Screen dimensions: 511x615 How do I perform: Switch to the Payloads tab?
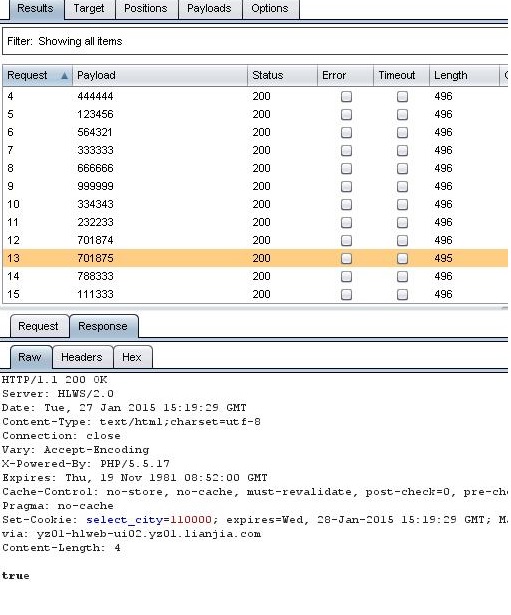point(210,9)
